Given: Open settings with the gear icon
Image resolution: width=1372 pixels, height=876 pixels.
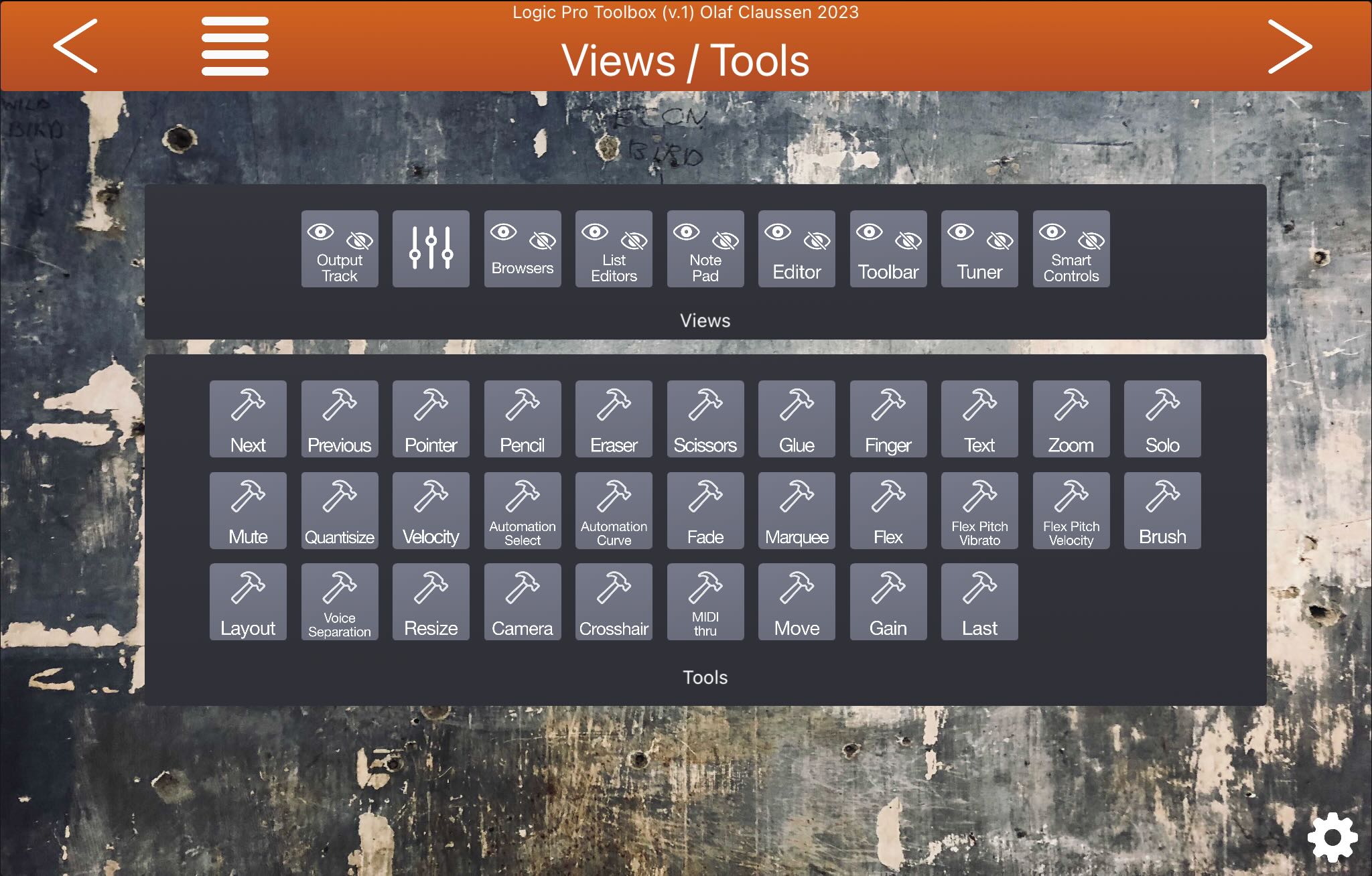Looking at the screenshot, I should click(x=1332, y=837).
